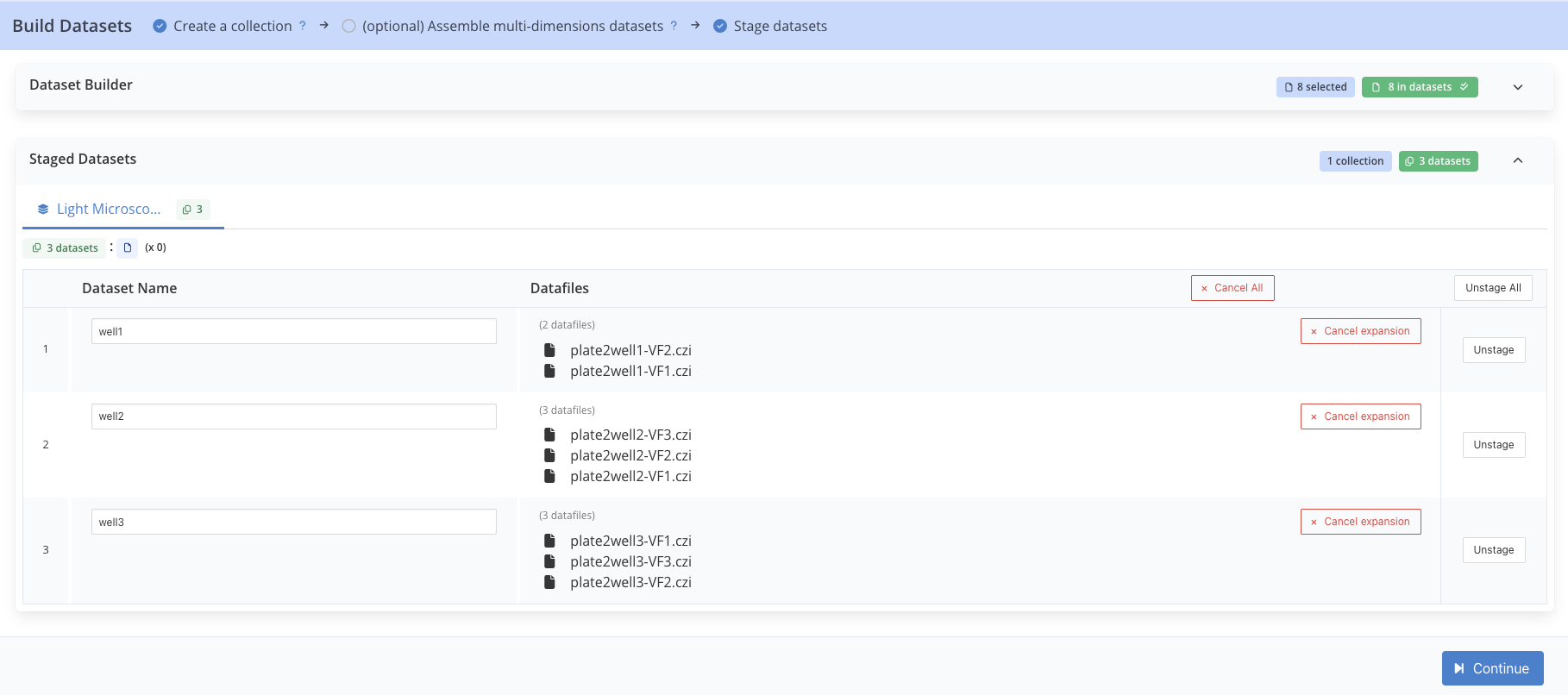Unstage the well1 dataset
This screenshot has width=1568, height=695.
[1494, 350]
